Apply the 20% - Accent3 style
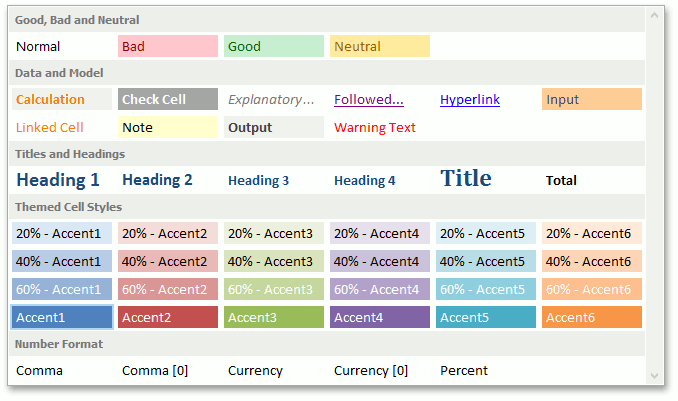 click(x=273, y=234)
